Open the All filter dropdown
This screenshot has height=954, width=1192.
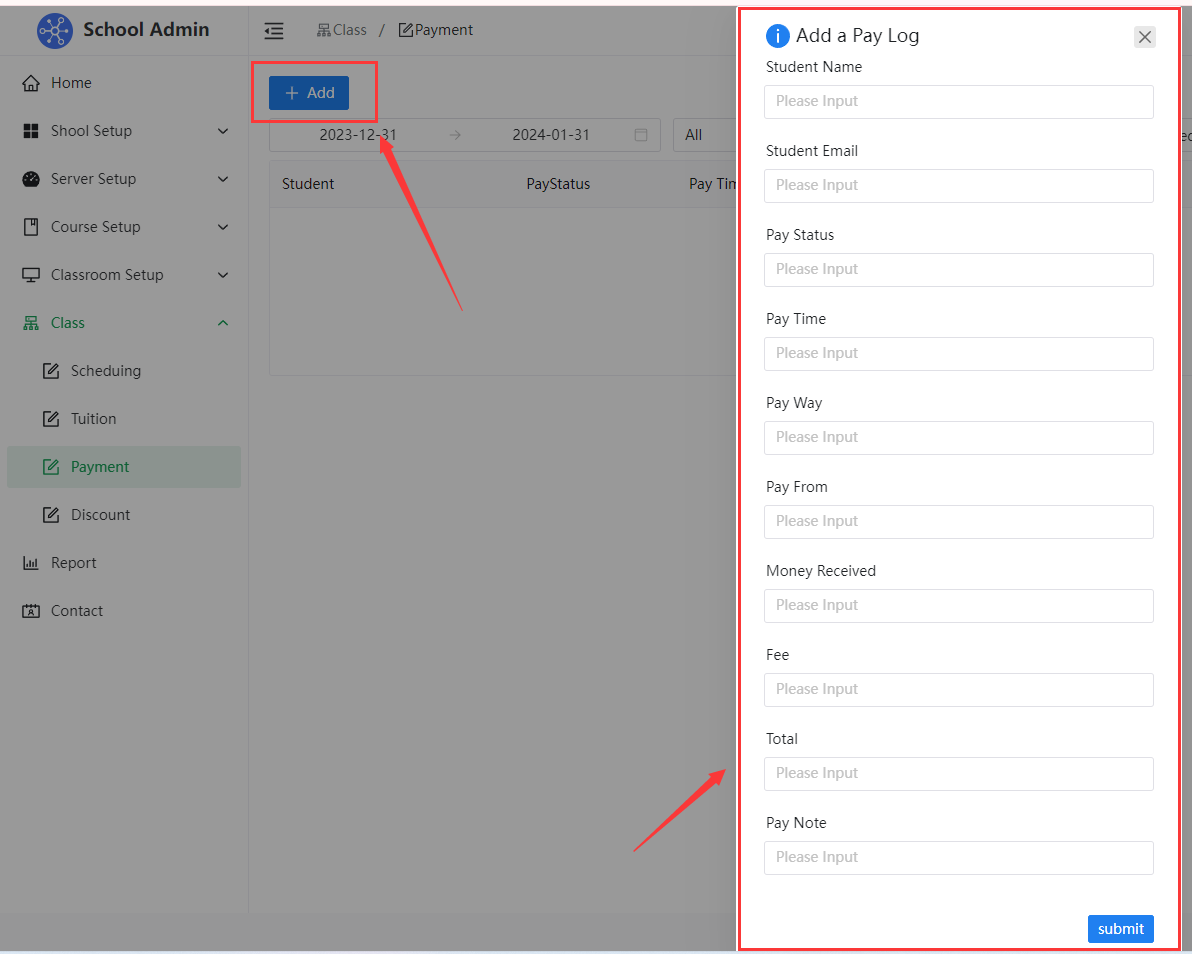click(704, 135)
